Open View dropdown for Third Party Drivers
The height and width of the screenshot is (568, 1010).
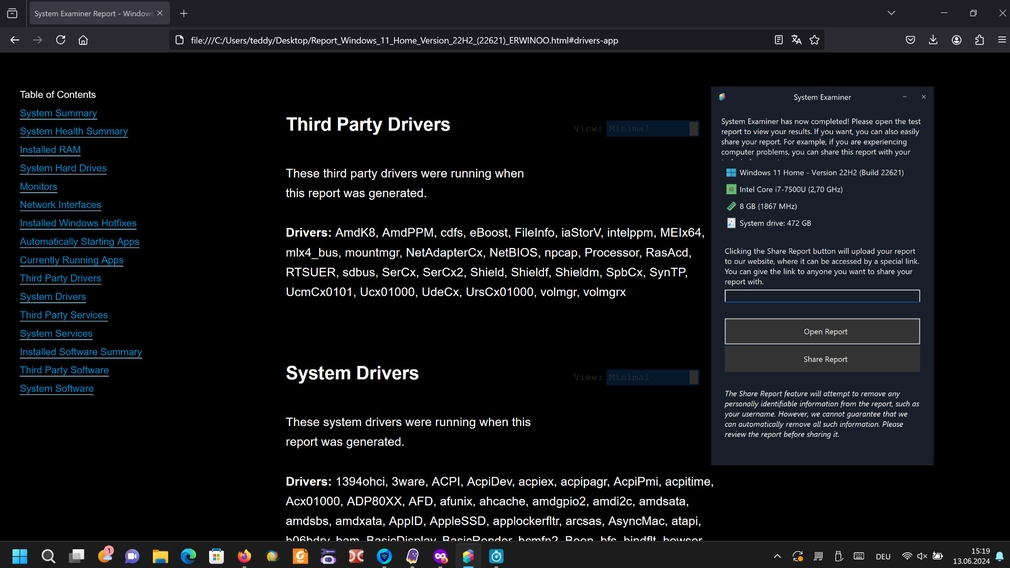652,128
